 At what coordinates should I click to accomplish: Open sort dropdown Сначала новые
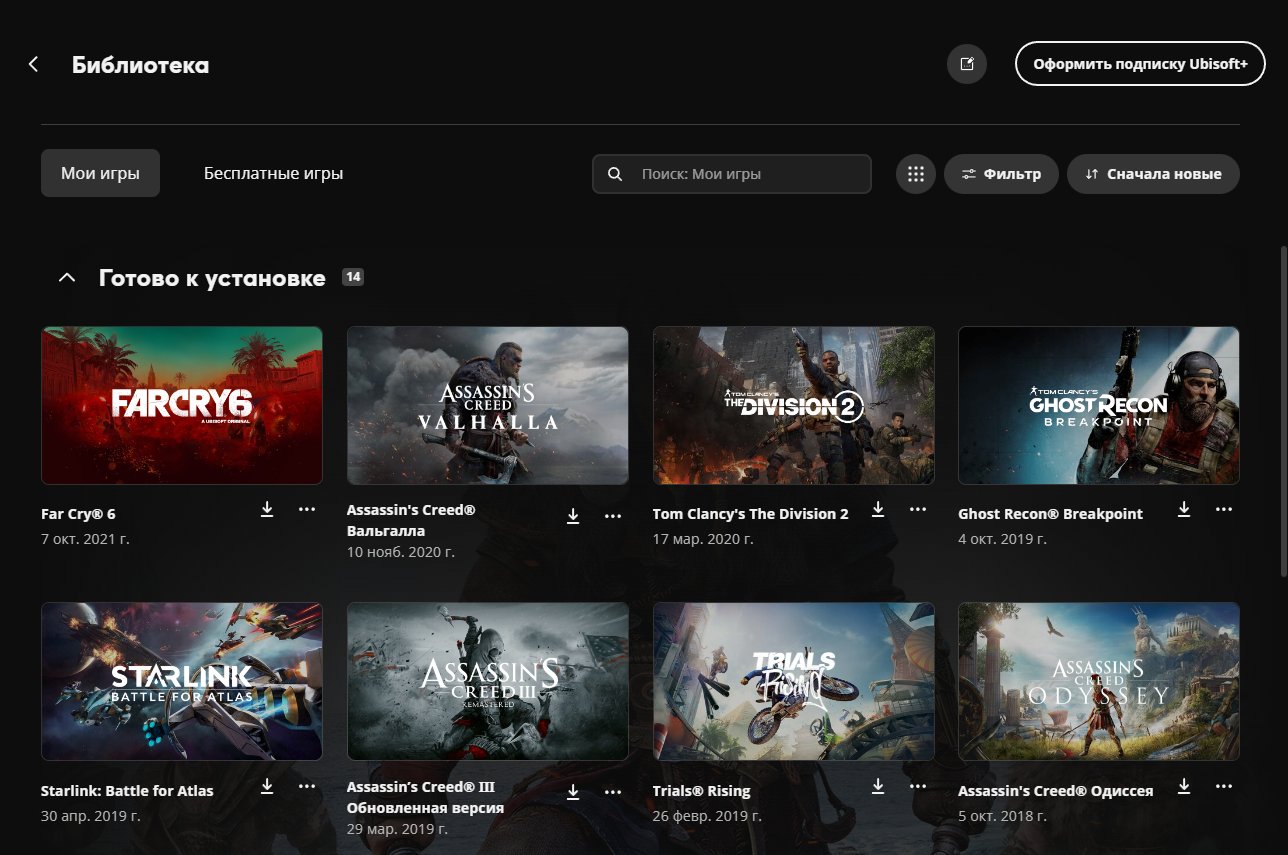[1153, 174]
